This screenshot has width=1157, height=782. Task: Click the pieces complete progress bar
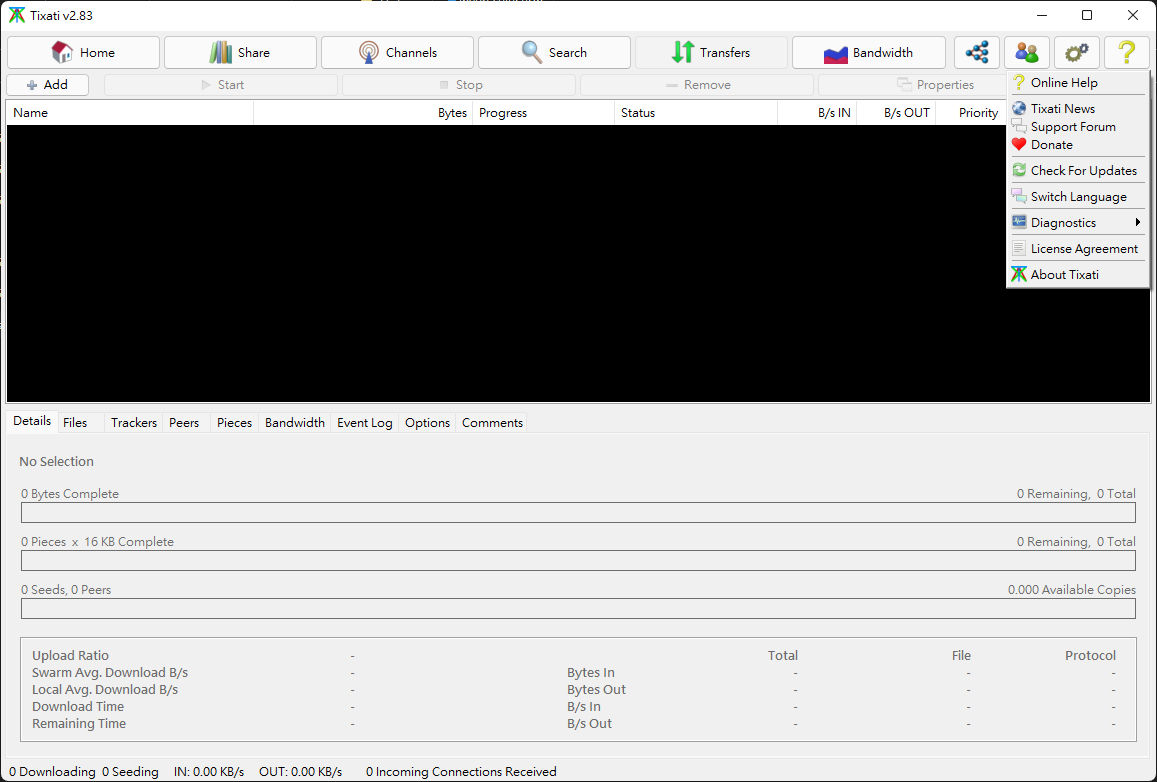click(578, 561)
